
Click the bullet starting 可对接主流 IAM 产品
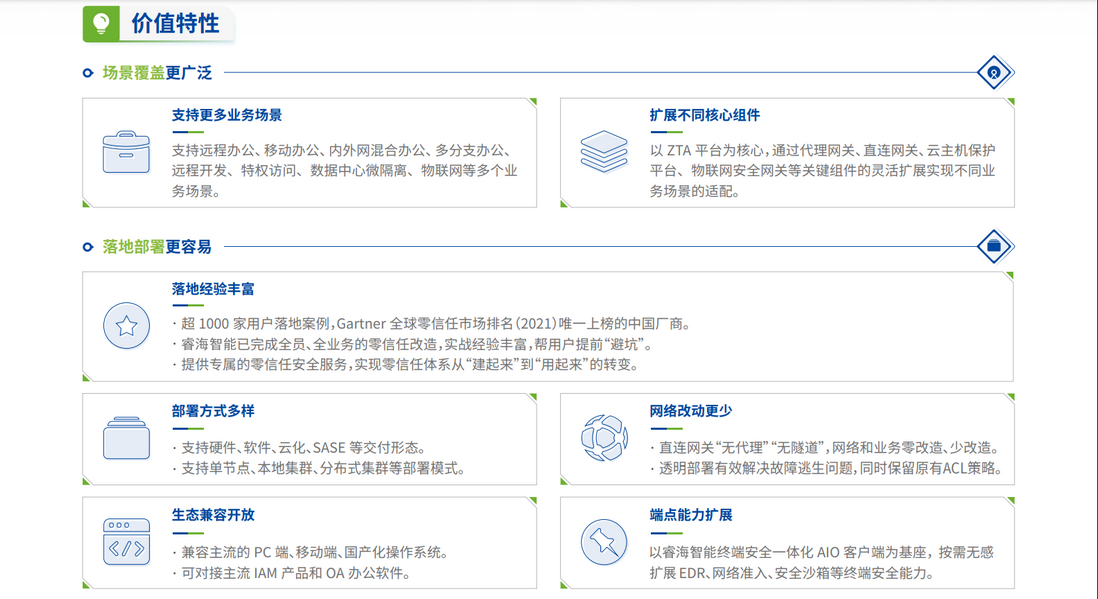(x=291, y=573)
